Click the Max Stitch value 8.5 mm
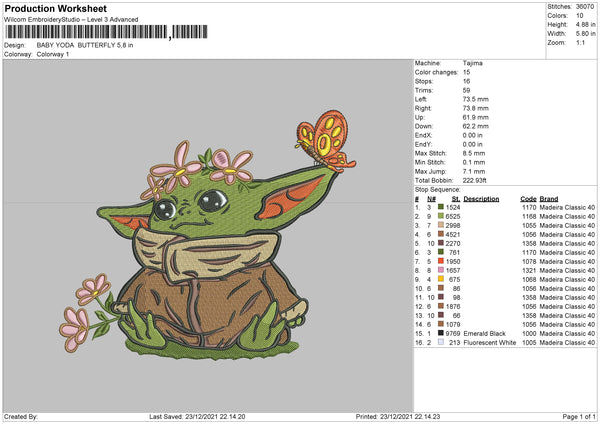Screen dimensions: 600x424 pyautogui.click(x=474, y=153)
